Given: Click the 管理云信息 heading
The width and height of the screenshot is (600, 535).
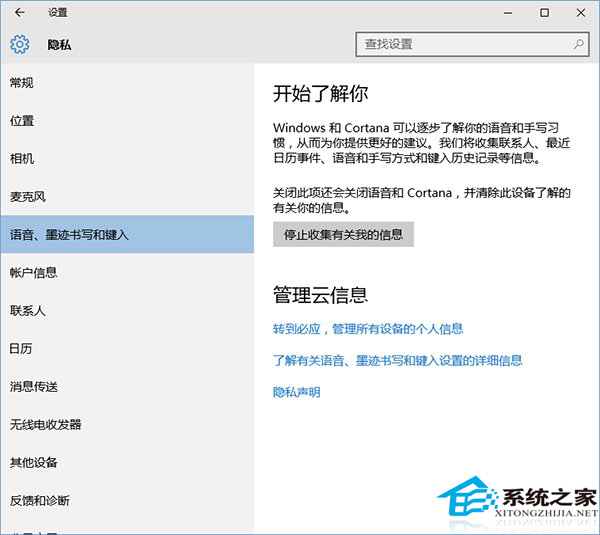Looking at the screenshot, I should (320, 295).
